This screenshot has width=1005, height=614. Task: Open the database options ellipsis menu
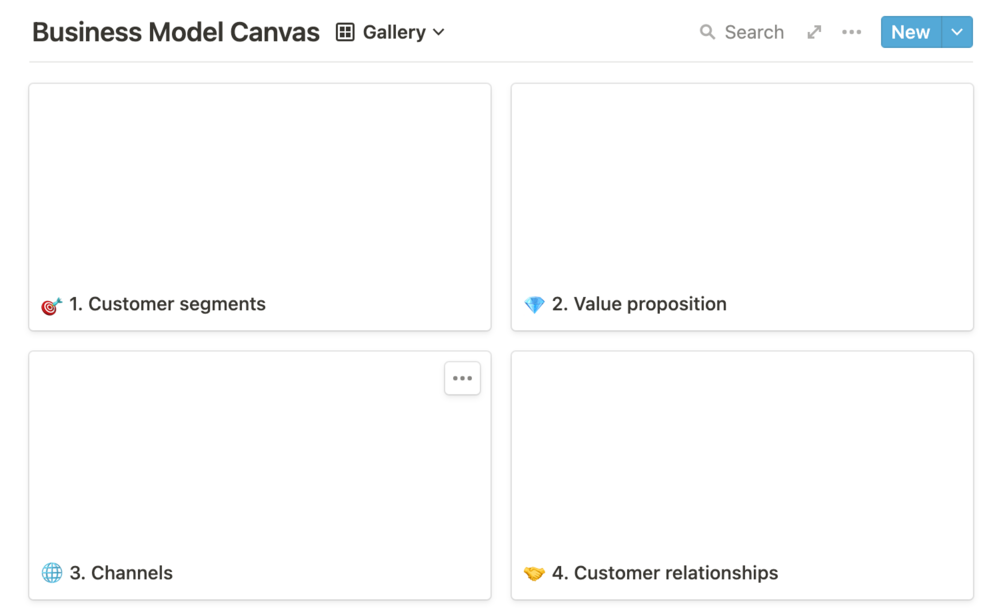(x=851, y=32)
